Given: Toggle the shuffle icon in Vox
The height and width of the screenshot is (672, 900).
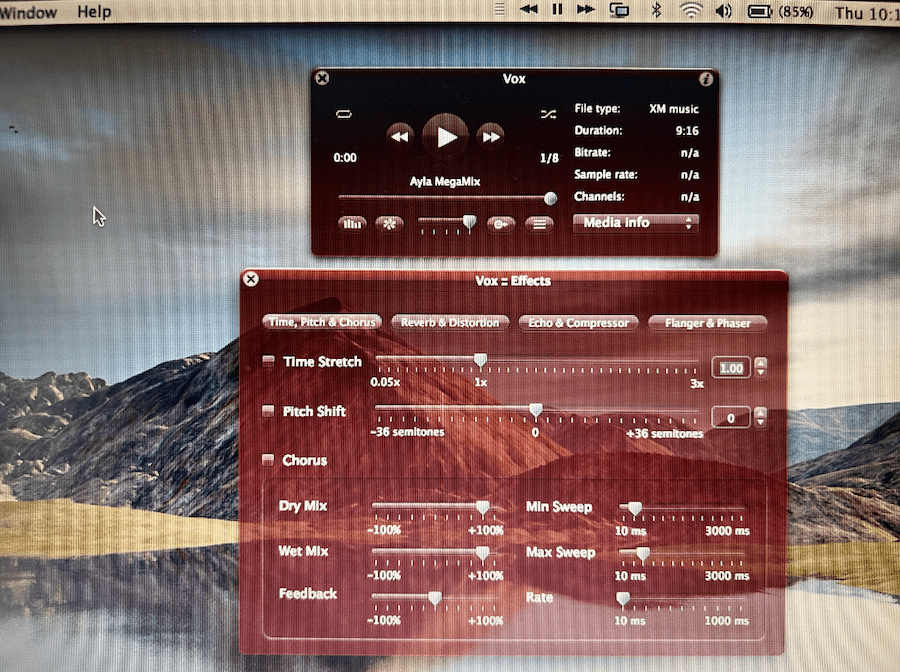Looking at the screenshot, I should point(548,114).
